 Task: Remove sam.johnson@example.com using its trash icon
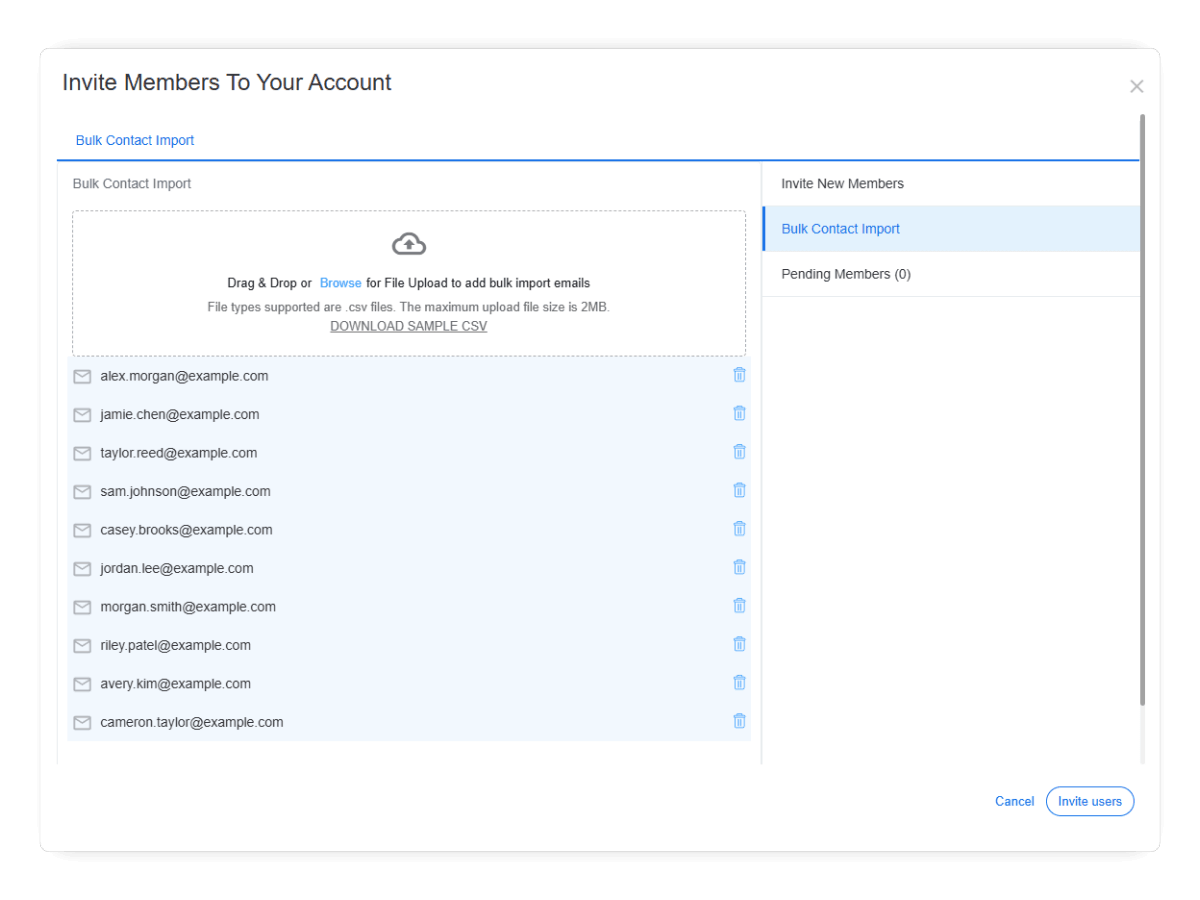(740, 490)
